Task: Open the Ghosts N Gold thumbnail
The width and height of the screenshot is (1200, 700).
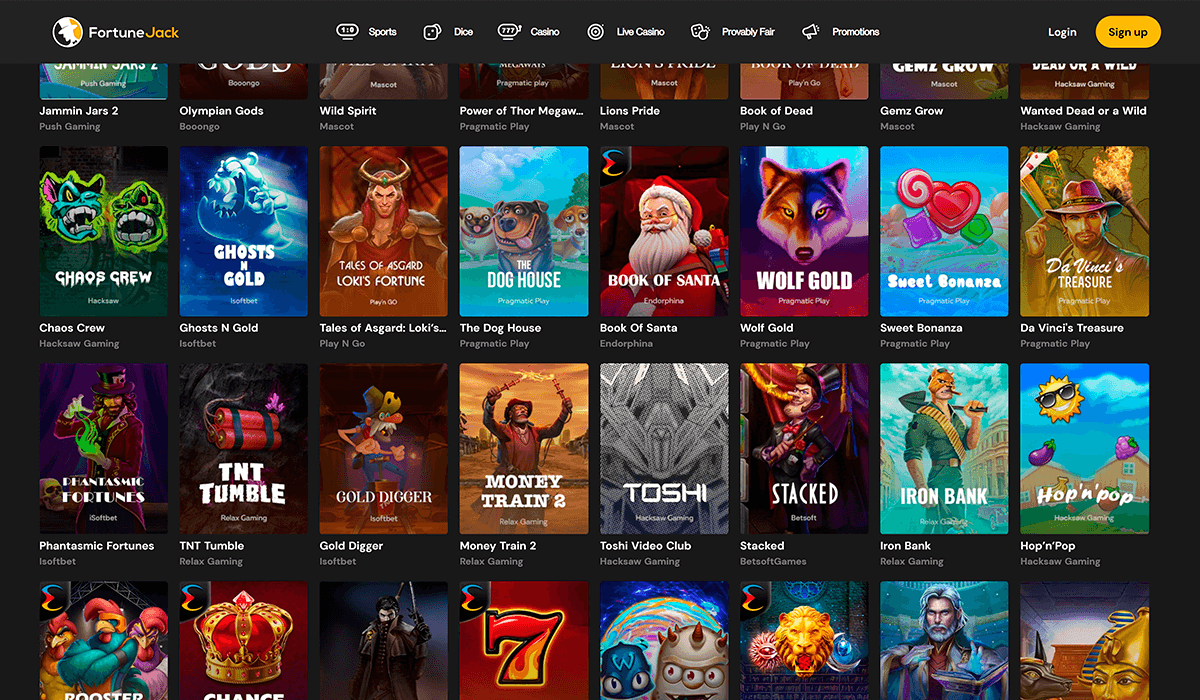Action: point(244,231)
